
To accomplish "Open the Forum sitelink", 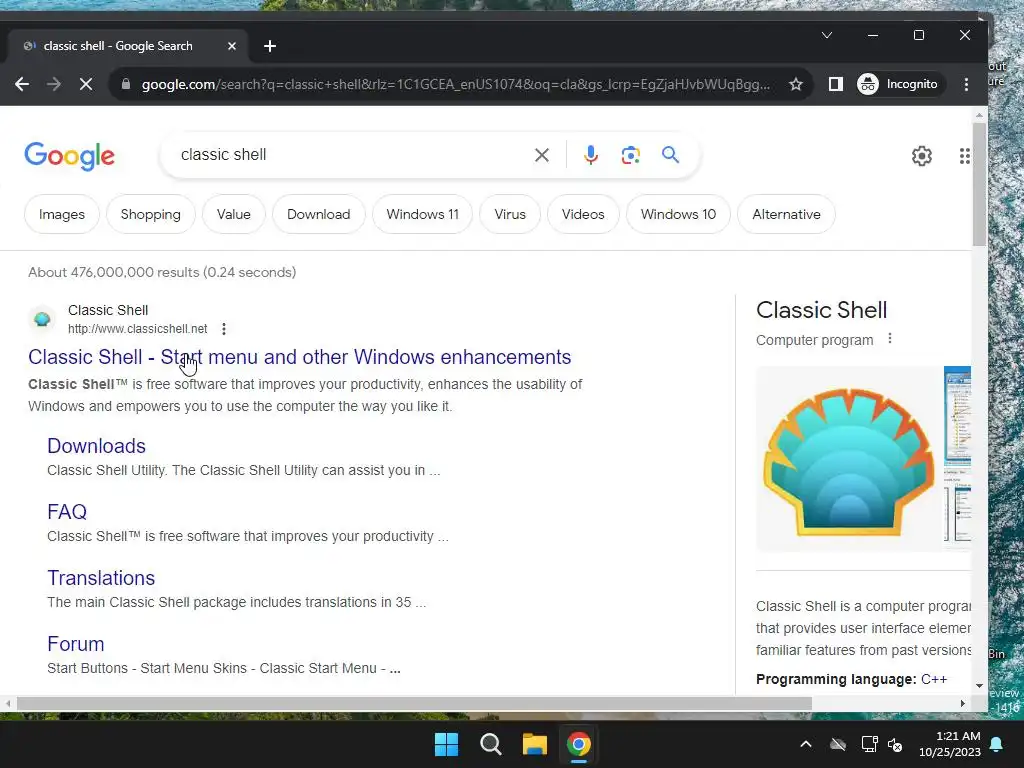I will [x=76, y=644].
